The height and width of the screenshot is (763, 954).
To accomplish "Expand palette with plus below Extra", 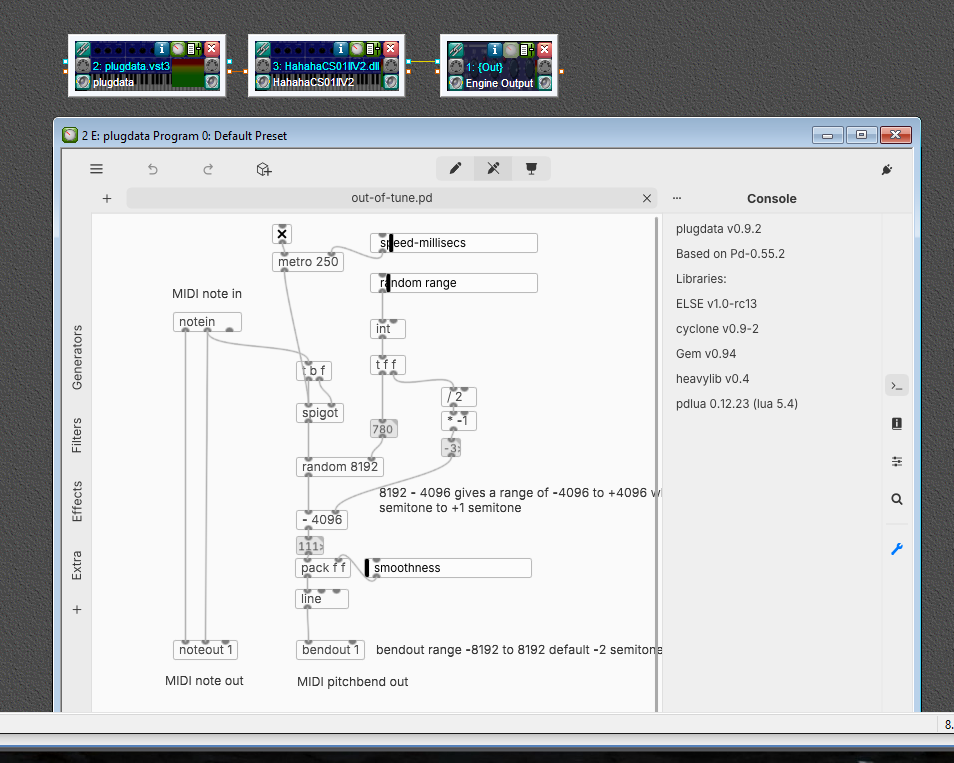I will (77, 609).
